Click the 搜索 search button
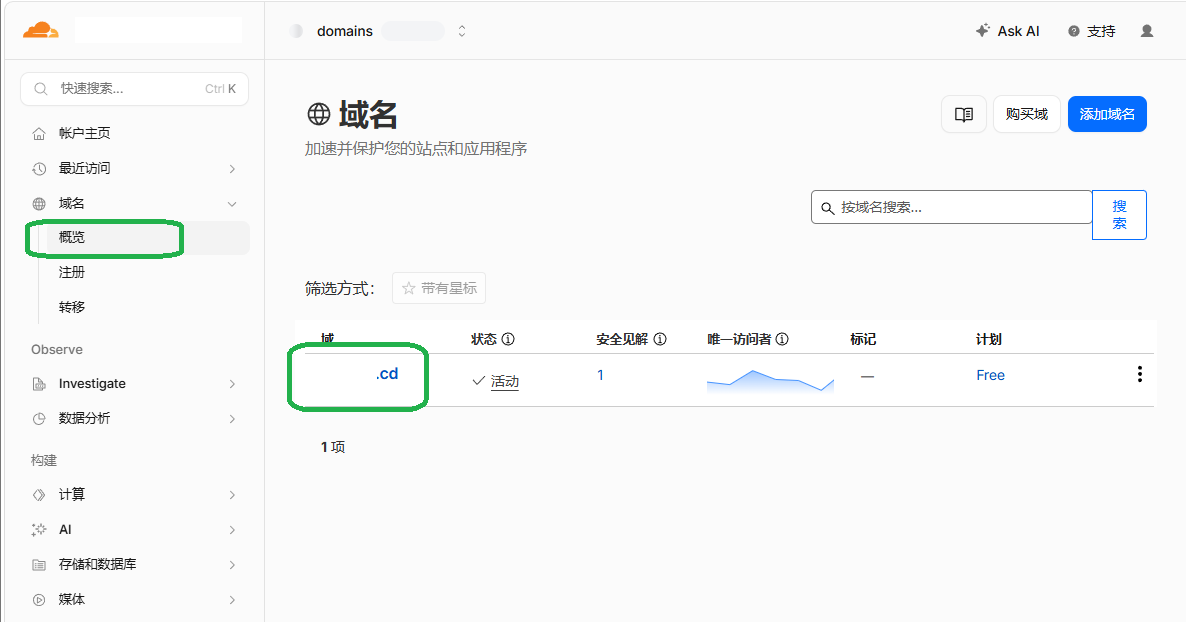 tap(1119, 215)
